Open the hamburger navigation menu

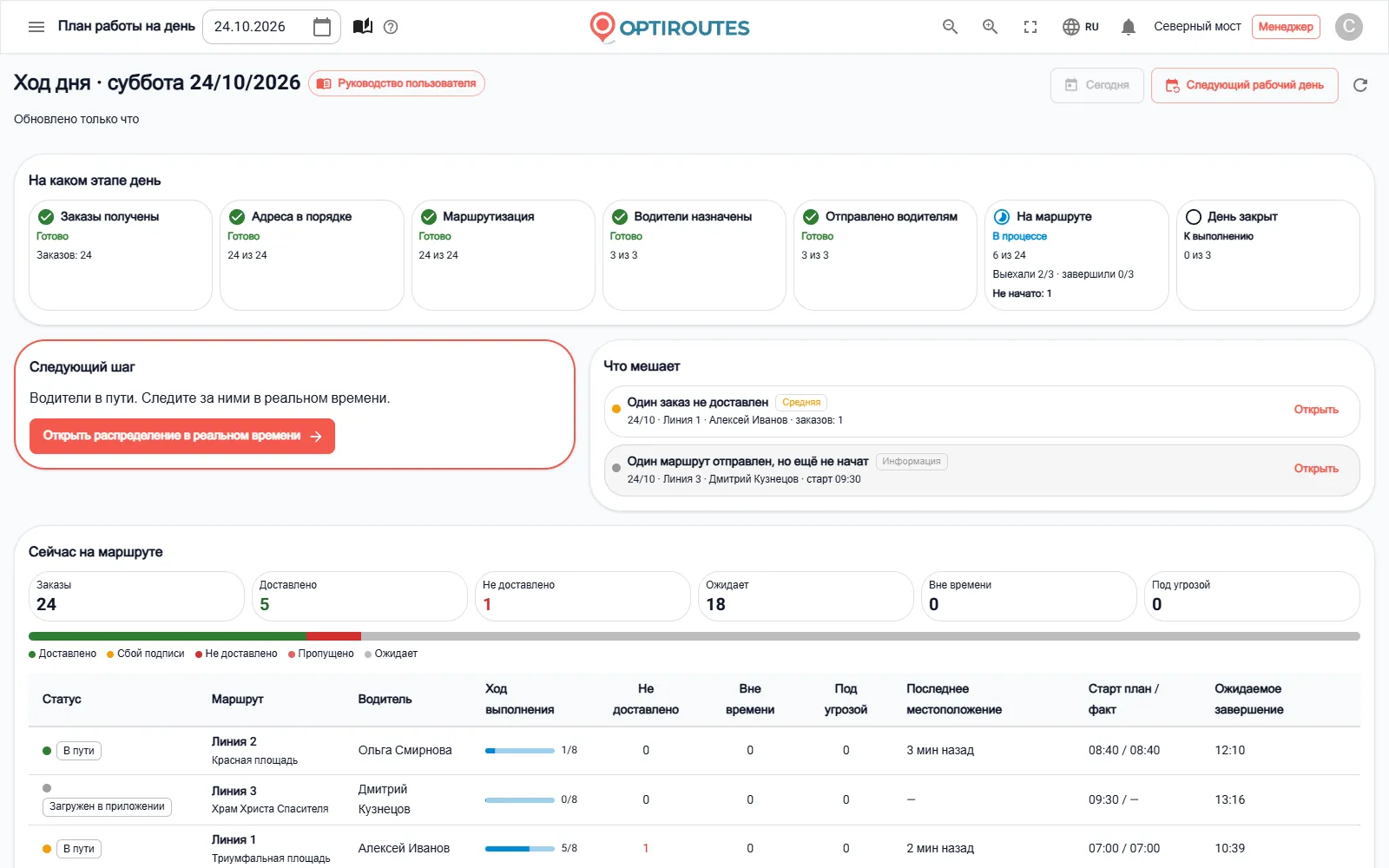click(x=36, y=27)
